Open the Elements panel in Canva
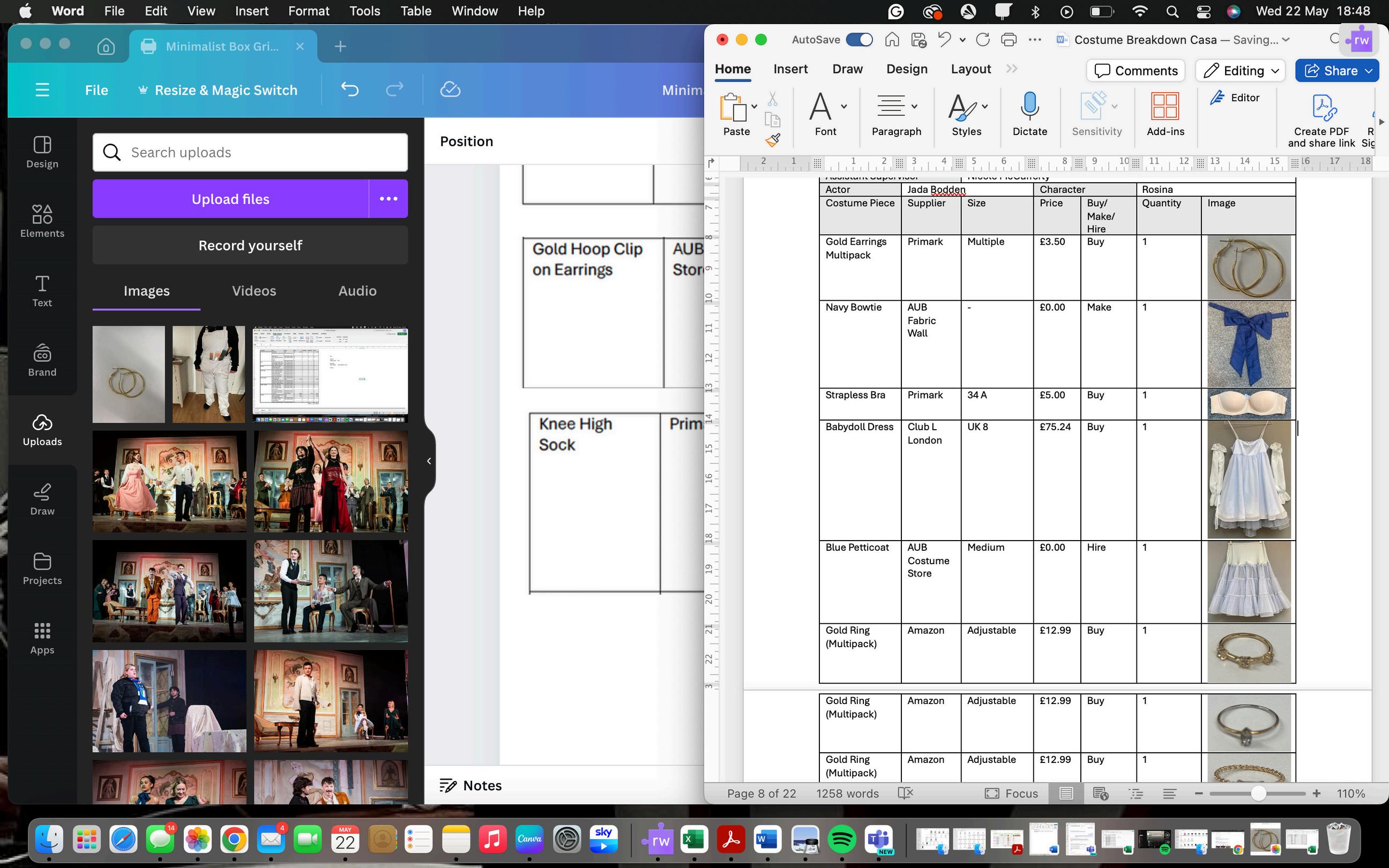This screenshot has width=1389, height=868. 42,221
